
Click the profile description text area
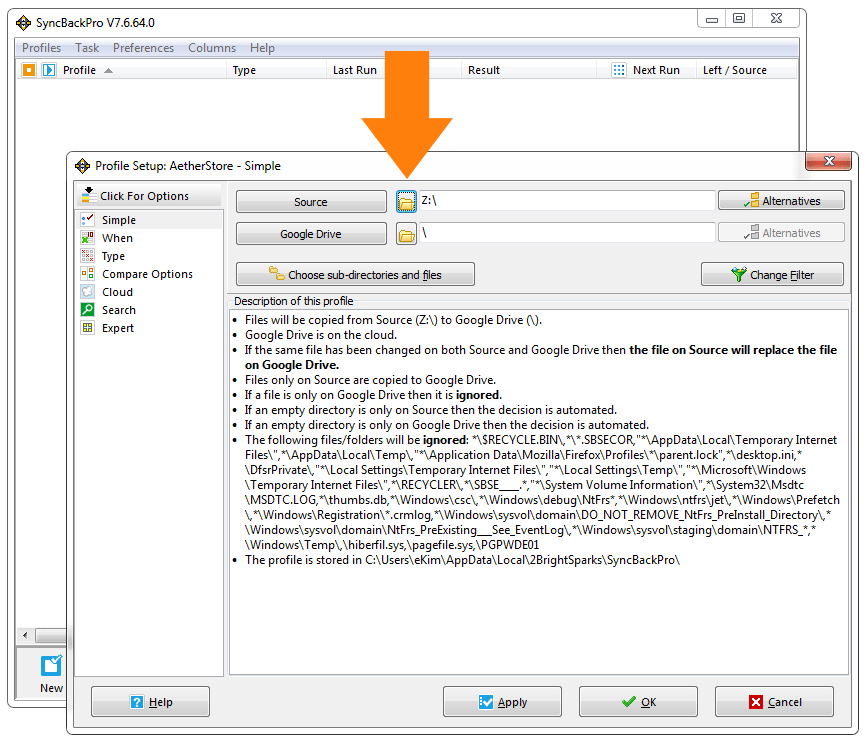(x=539, y=492)
